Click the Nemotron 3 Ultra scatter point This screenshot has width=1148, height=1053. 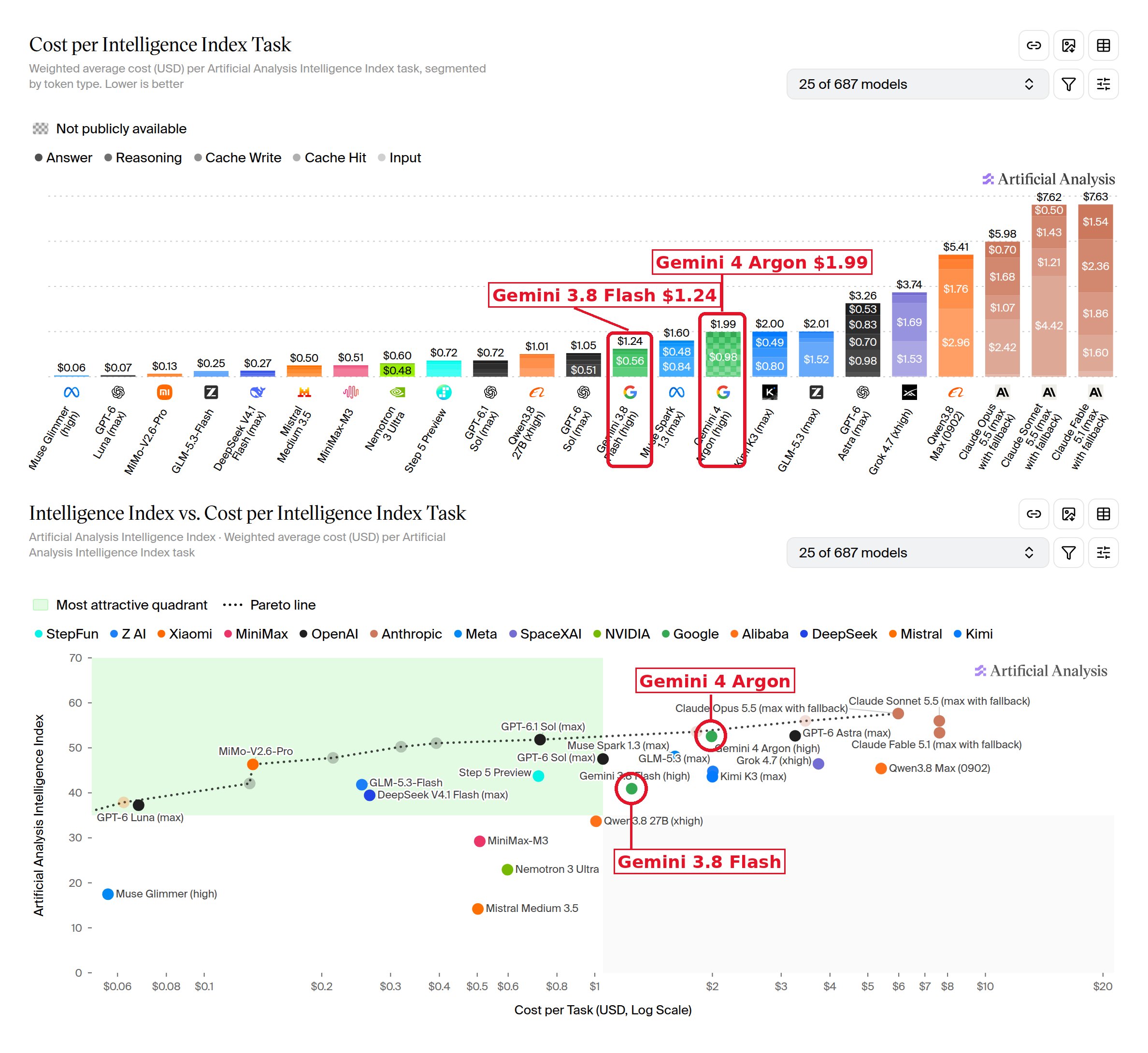tap(507, 869)
